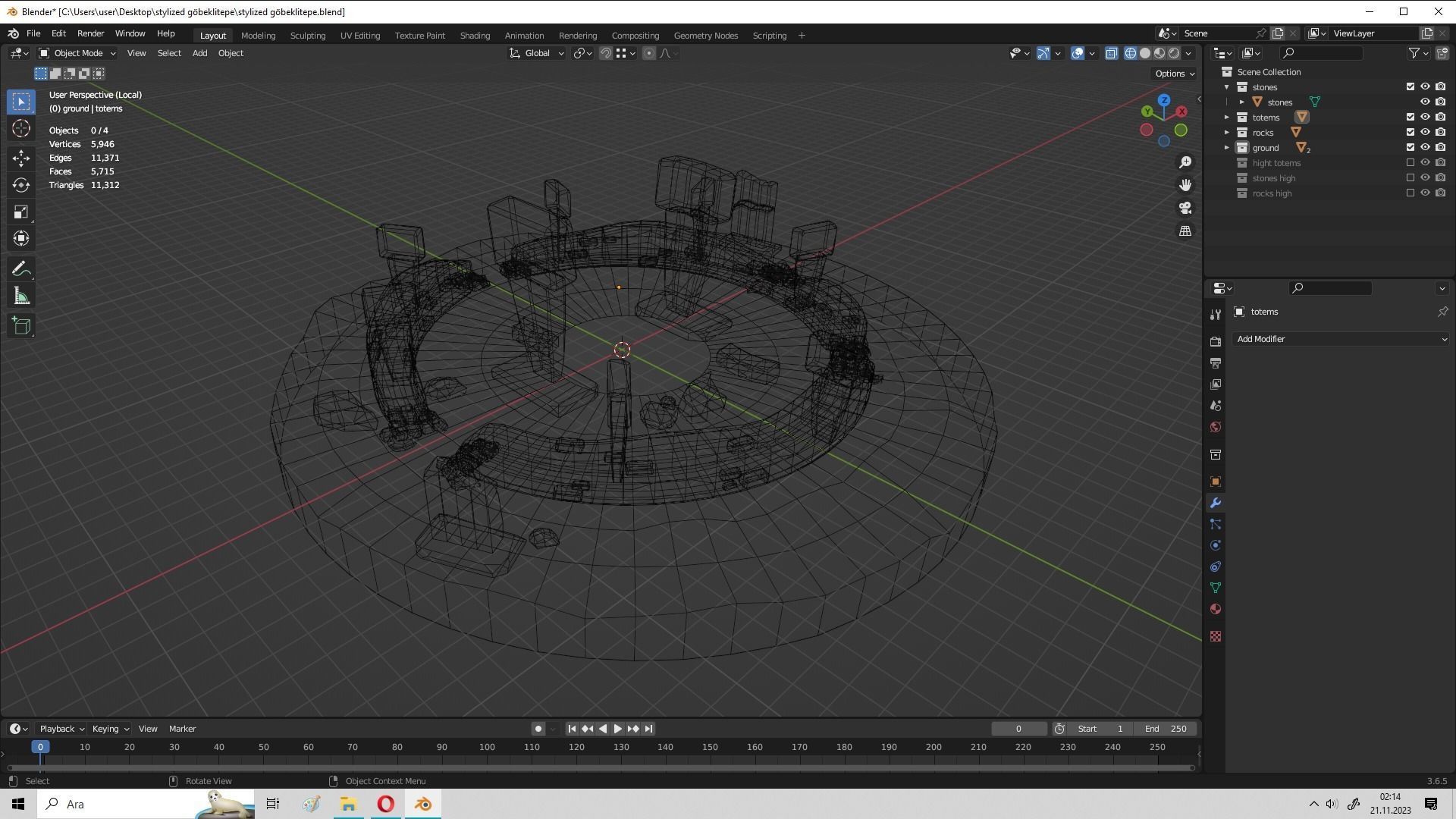
Task: Enable the hight totems collection checkbox
Action: [1410, 162]
